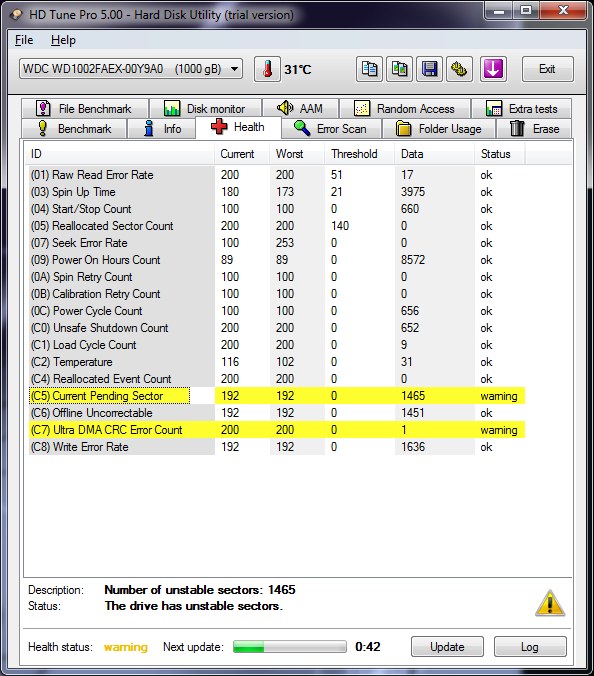Click the 31°C temperature reading

tap(297, 69)
